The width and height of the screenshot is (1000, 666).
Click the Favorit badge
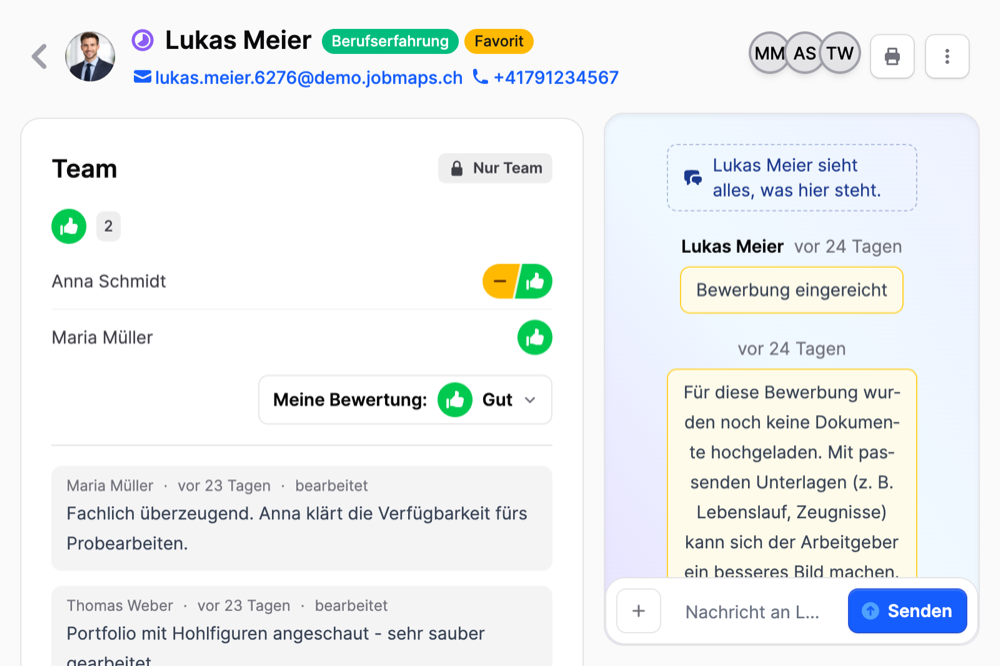tap(499, 41)
